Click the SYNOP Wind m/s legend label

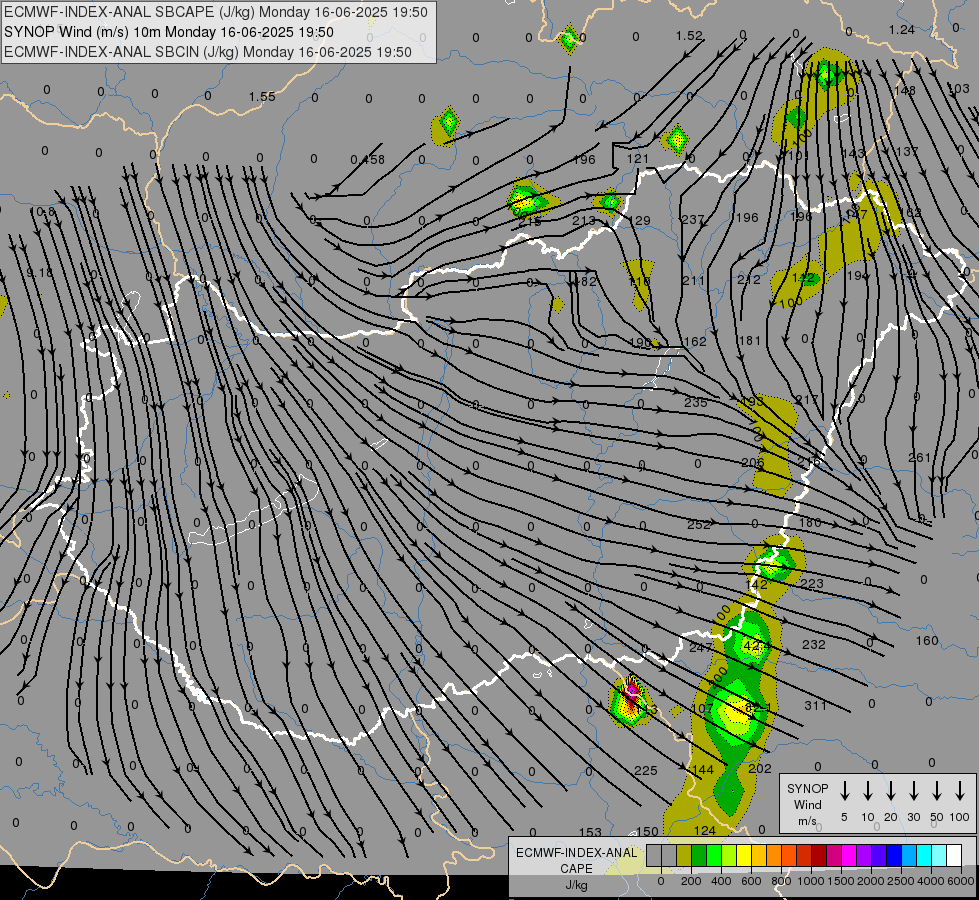point(807,804)
